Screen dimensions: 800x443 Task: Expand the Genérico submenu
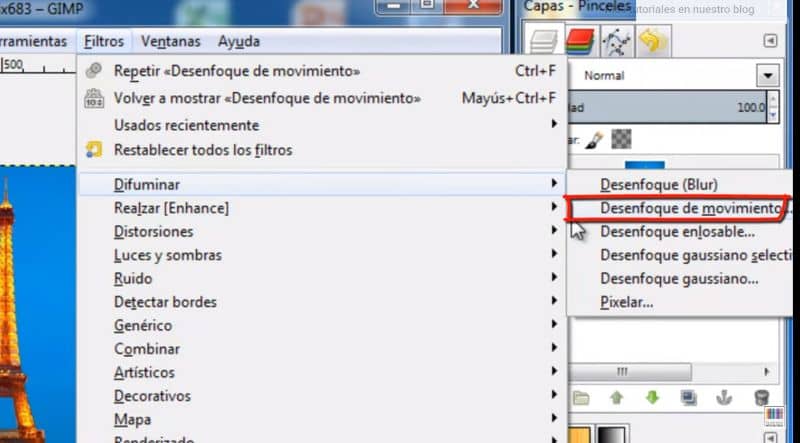[321, 325]
